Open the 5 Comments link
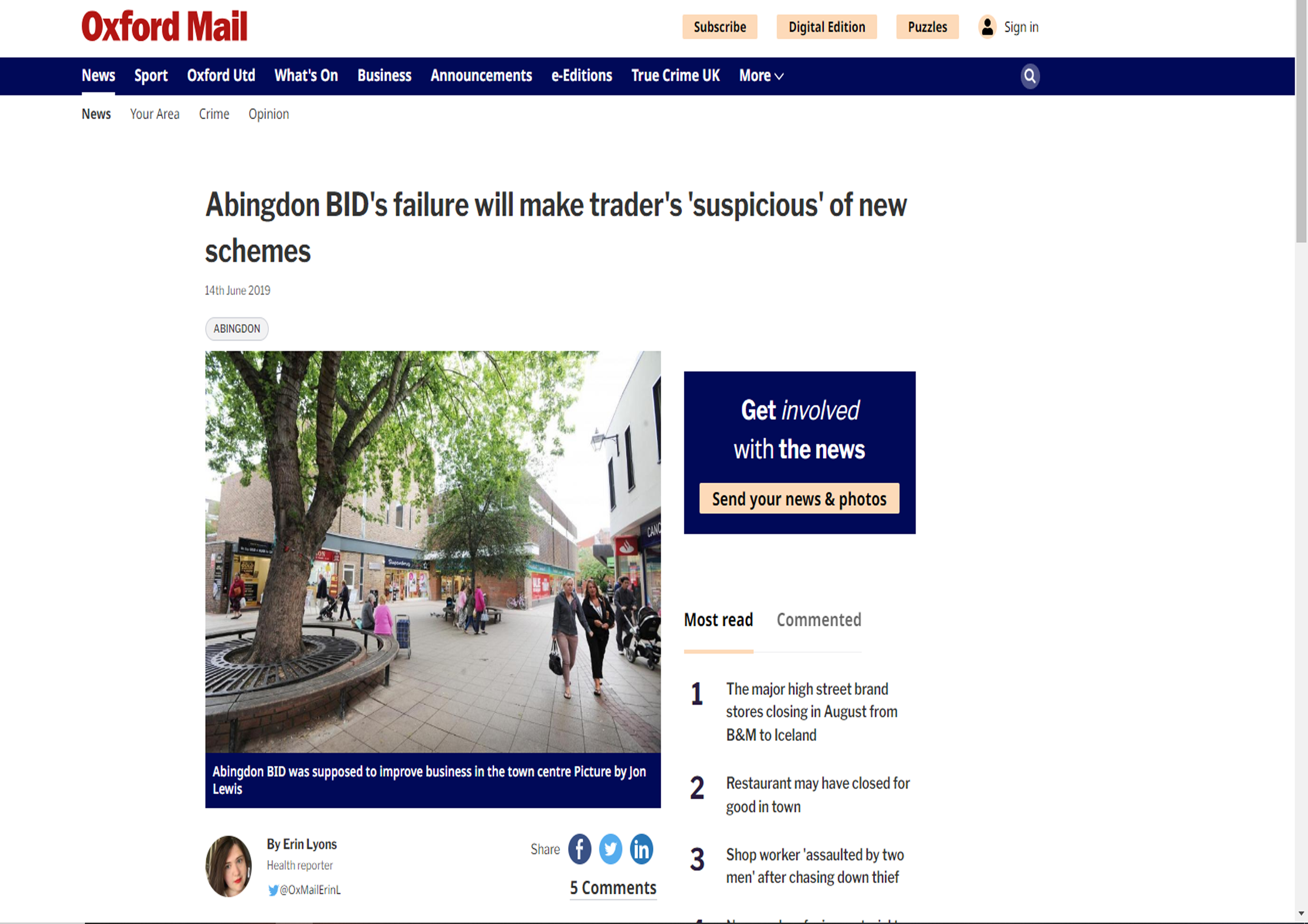This screenshot has width=1308, height=924. [613, 887]
